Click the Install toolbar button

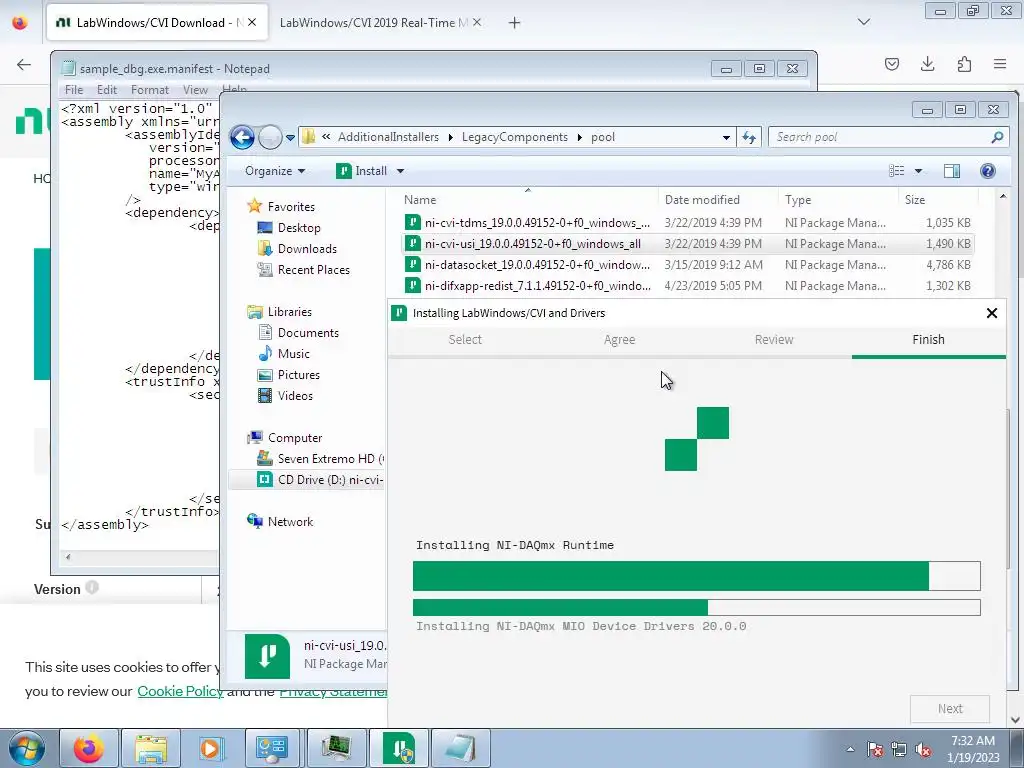[x=362, y=171]
